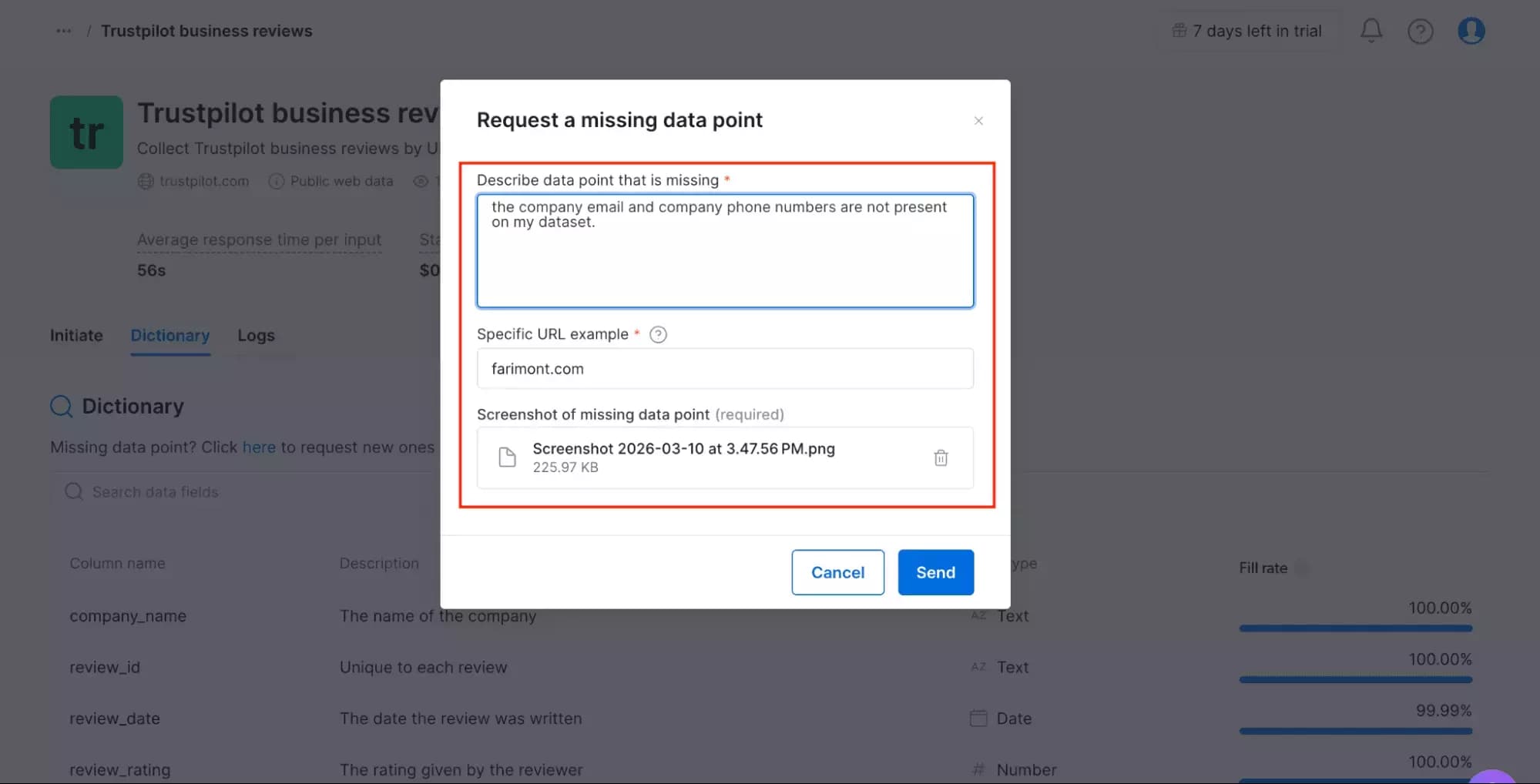Cancel the missing data point dialog
Viewport: 1540px width, 784px height.
tap(837, 572)
